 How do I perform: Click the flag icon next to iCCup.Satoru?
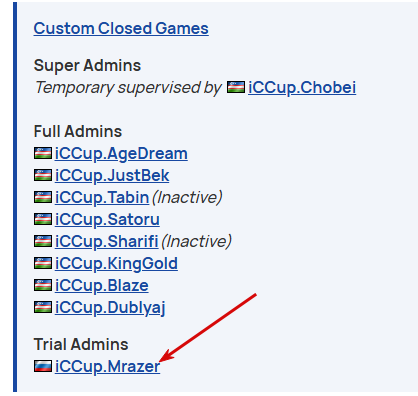pyautogui.click(x=43, y=219)
